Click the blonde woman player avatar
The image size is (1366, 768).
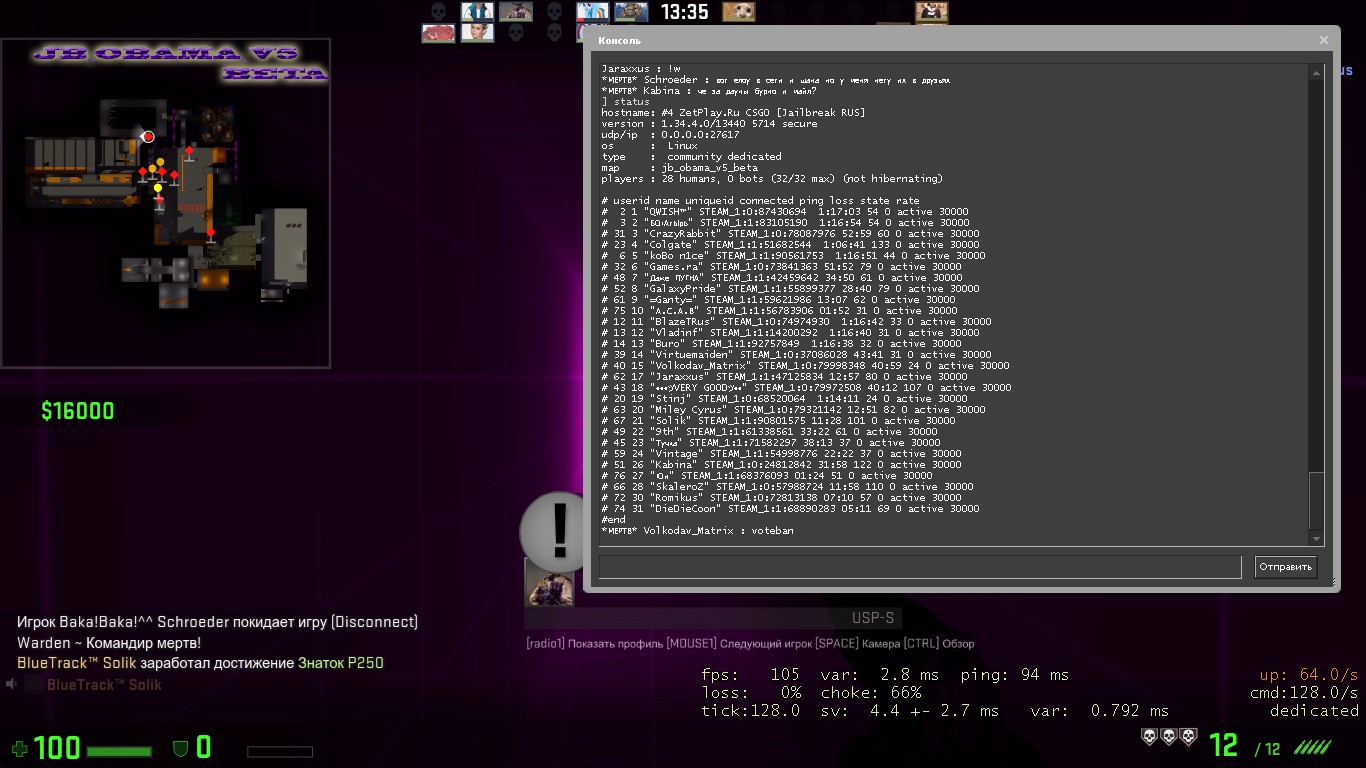coord(477,32)
